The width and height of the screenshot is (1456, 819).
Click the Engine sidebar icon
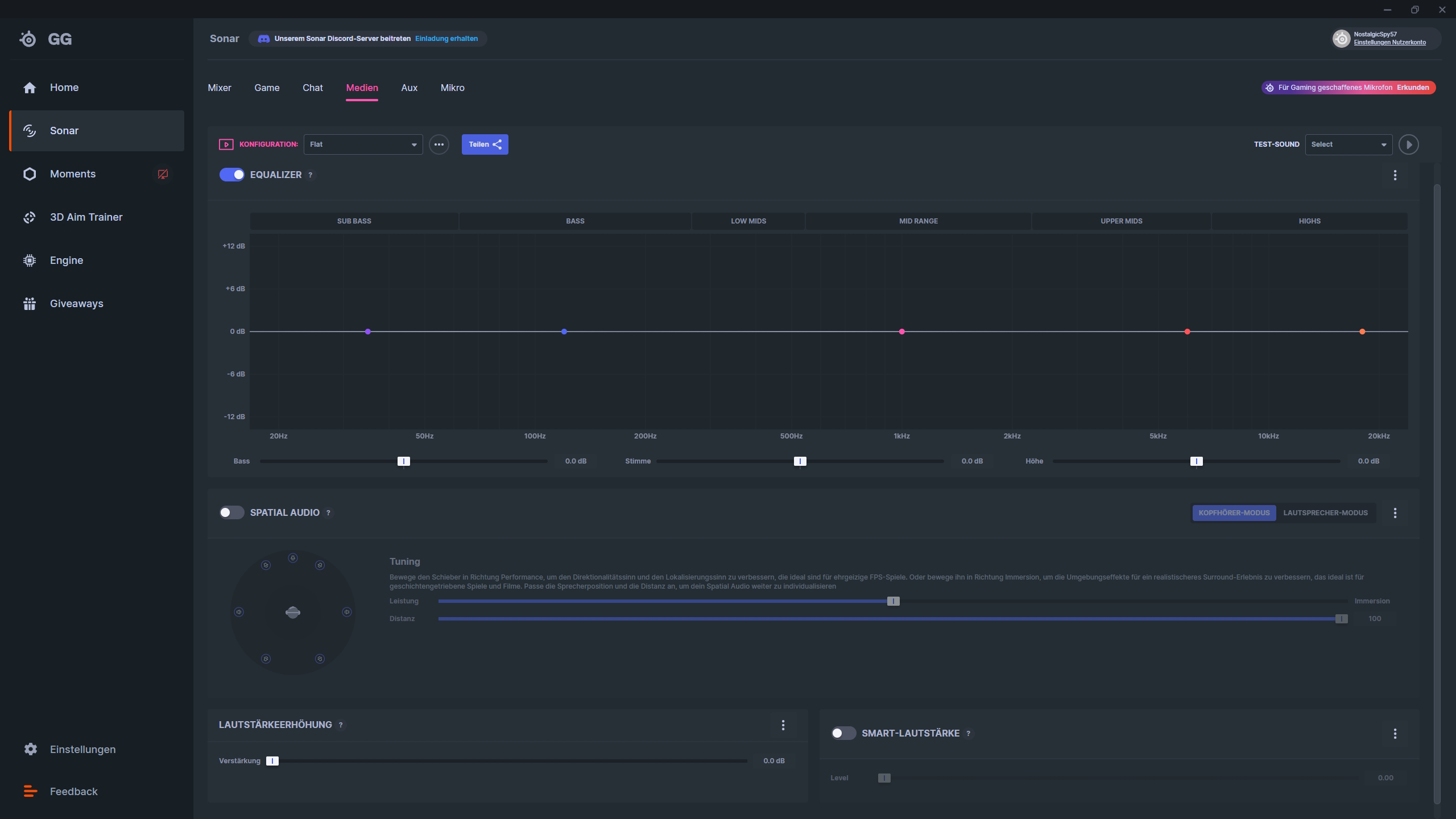pyautogui.click(x=29, y=260)
